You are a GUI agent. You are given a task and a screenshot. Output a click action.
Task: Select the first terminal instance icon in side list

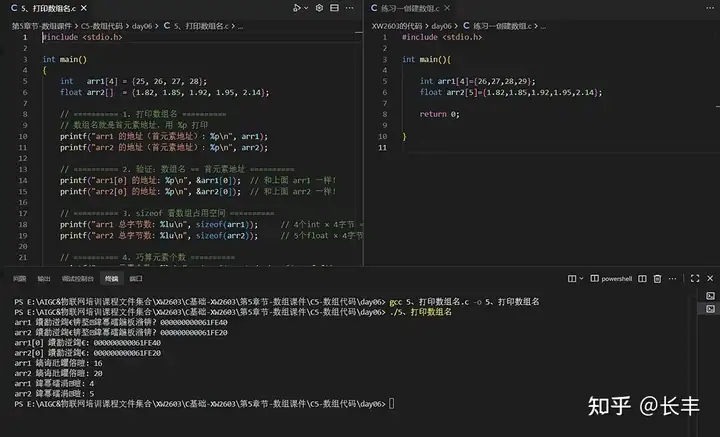(x=710, y=296)
